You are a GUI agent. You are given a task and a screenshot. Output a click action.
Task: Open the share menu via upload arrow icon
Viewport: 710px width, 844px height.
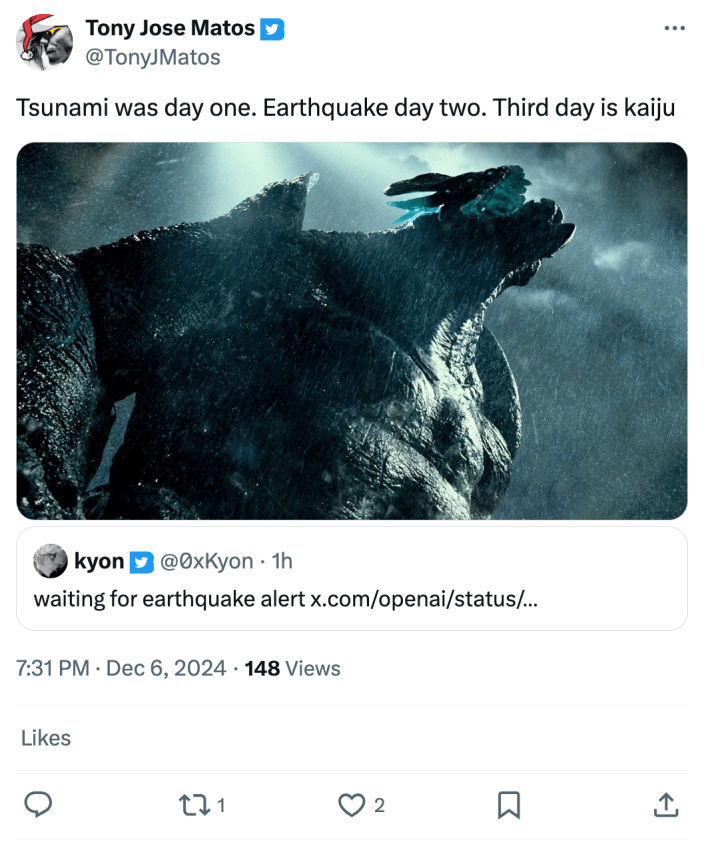(667, 805)
